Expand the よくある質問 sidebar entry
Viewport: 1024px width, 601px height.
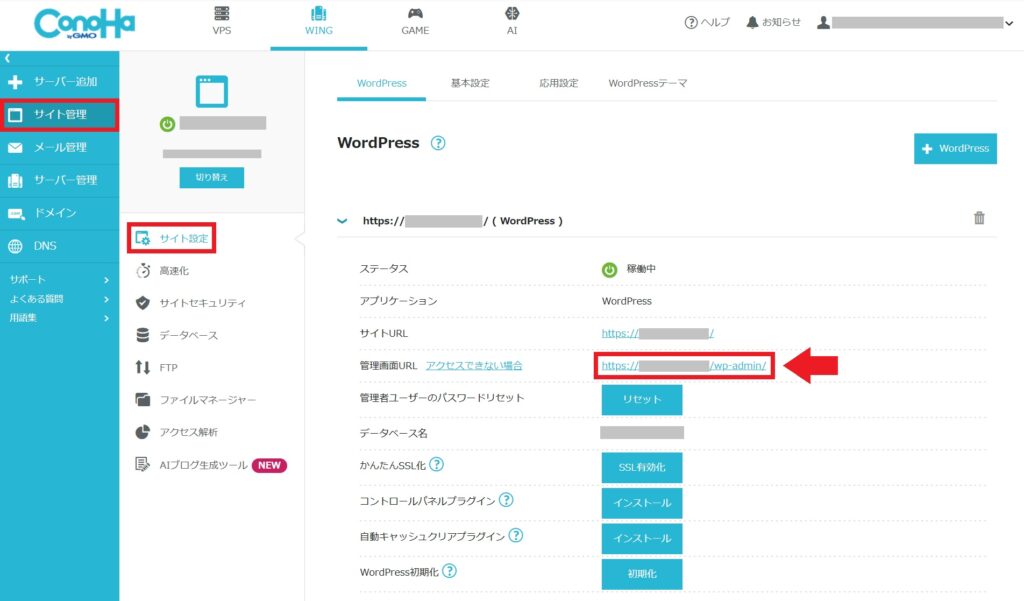[x=59, y=299]
